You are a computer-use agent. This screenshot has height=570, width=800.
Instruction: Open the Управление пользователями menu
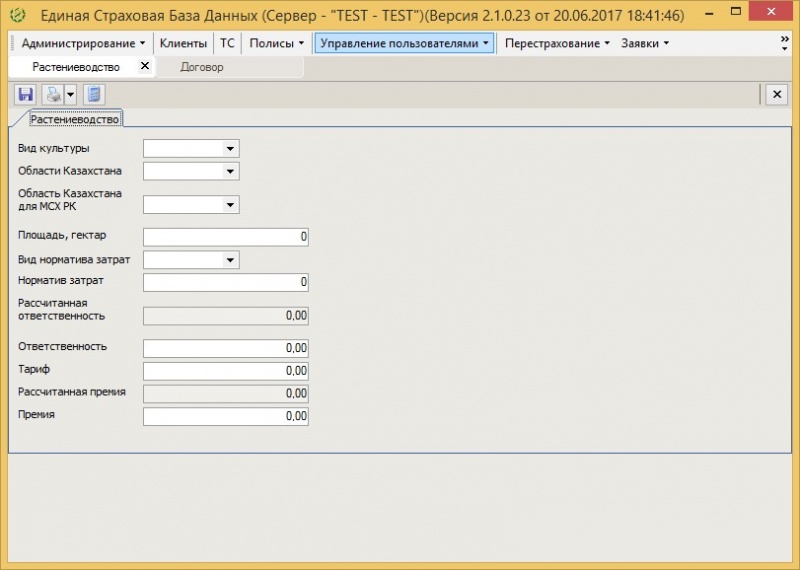(404, 44)
